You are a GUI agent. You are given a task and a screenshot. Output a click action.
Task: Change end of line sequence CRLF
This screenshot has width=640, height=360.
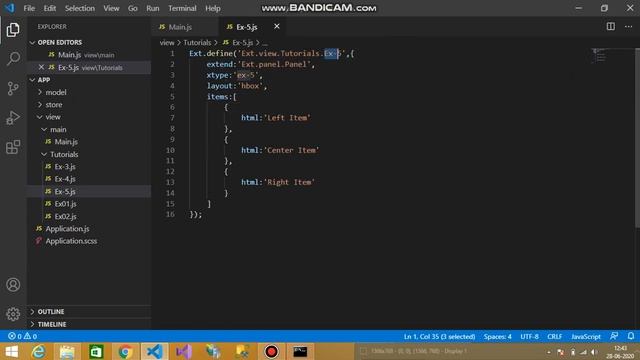click(554, 337)
